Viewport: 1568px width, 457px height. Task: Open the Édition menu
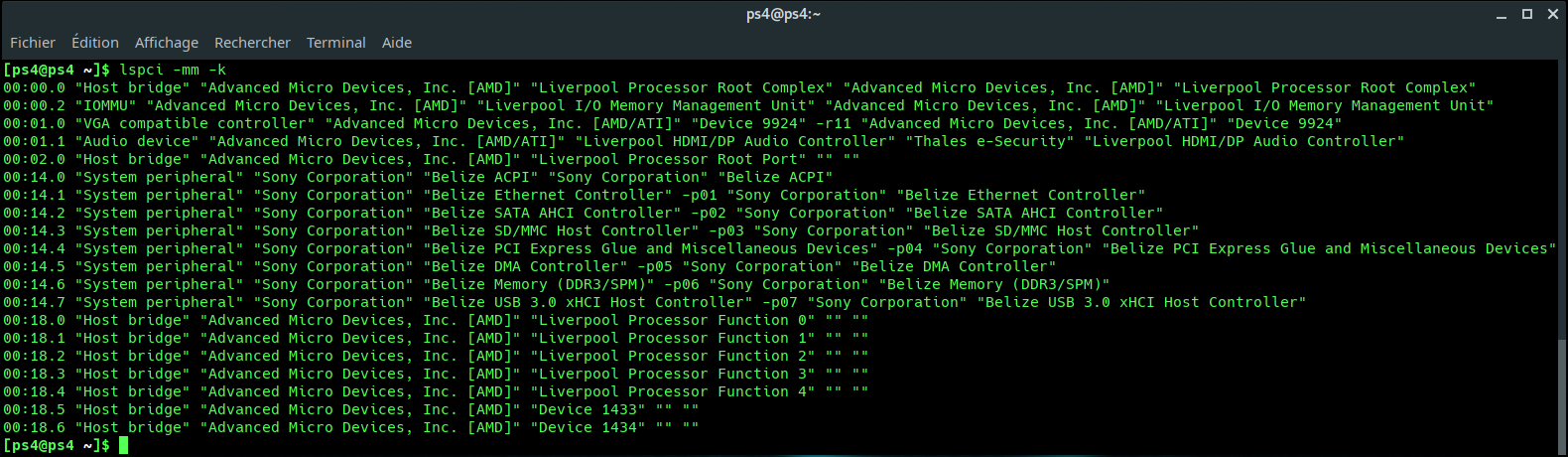(95, 43)
